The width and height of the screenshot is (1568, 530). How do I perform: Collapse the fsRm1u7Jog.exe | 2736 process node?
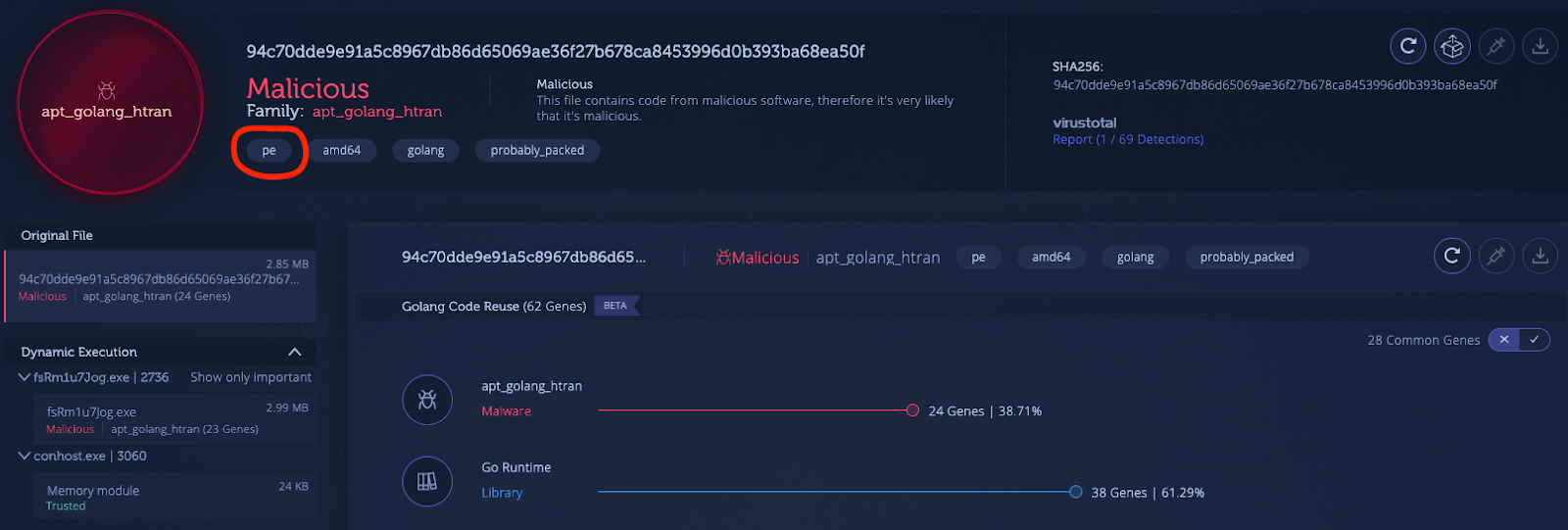[x=24, y=377]
